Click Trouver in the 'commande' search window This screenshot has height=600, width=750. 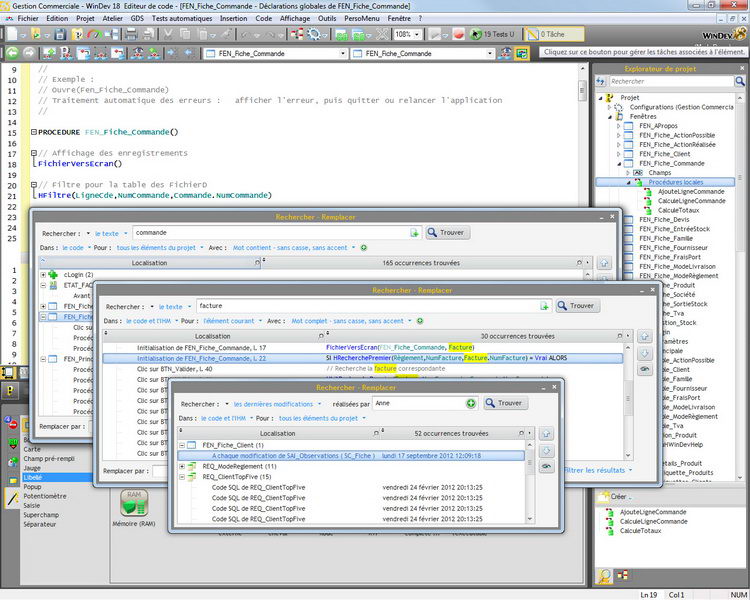(448, 233)
